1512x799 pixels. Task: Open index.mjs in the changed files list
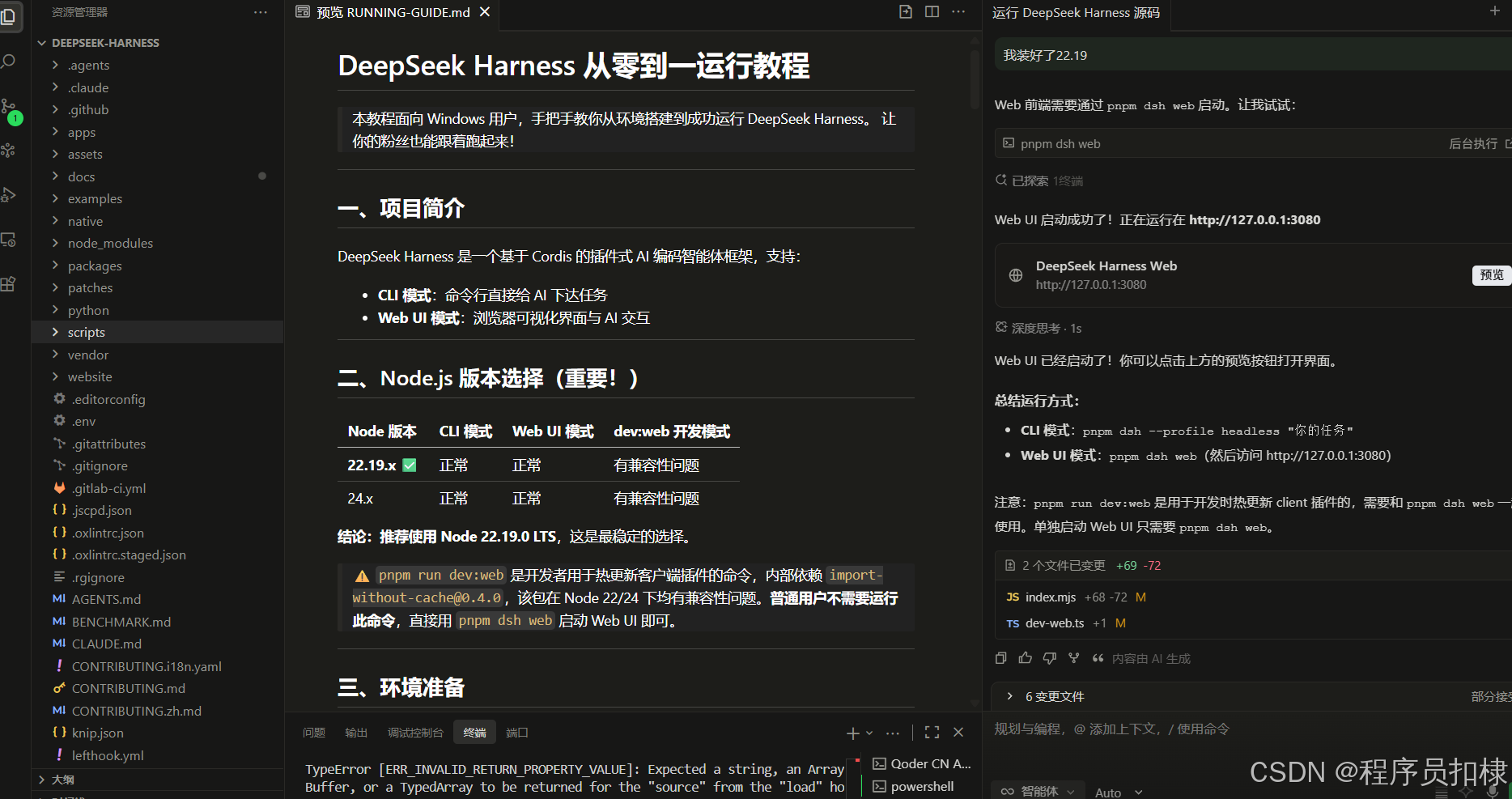pos(1051,597)
